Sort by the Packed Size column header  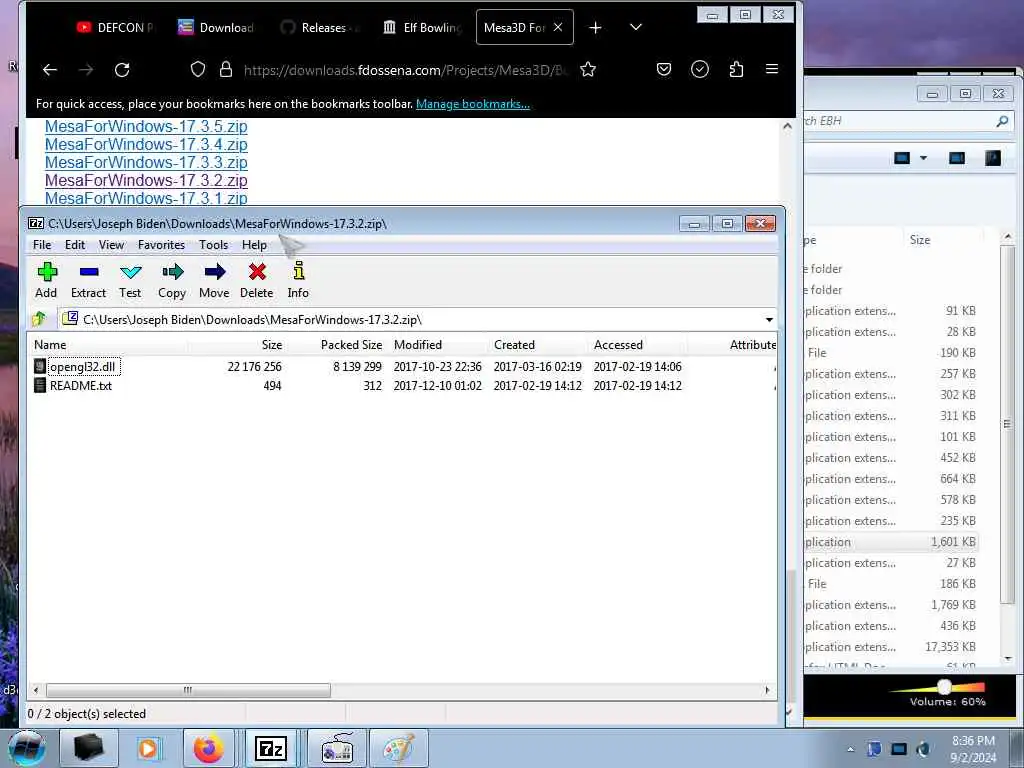click(x=337, y=345)
